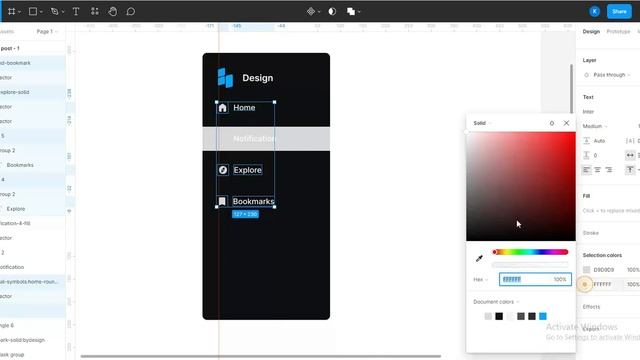Click the opacity slider below hue

(x=530, y=265)
